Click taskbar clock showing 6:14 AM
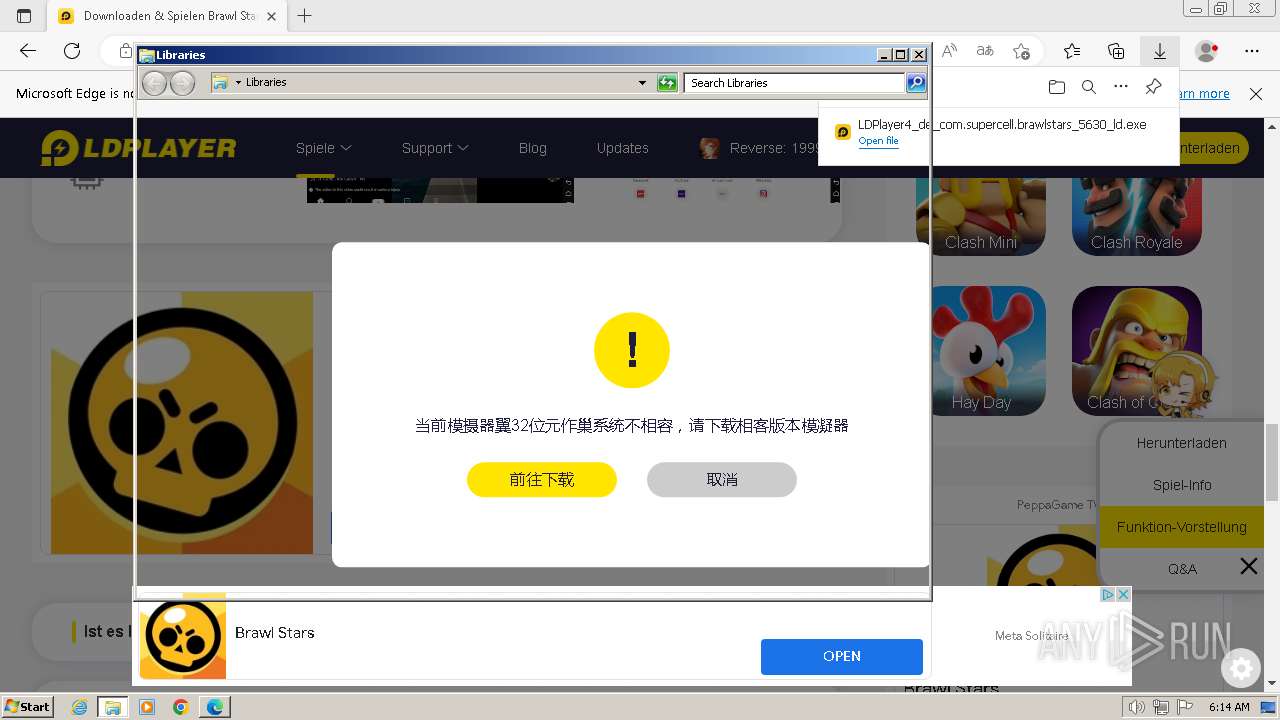The height and width of the screenshot is (720, 1280). coord(1229,707)
